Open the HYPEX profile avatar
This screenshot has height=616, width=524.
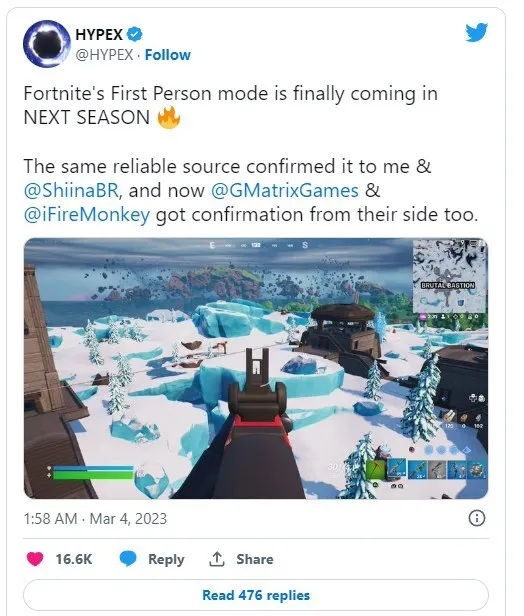tap(47, 44)
